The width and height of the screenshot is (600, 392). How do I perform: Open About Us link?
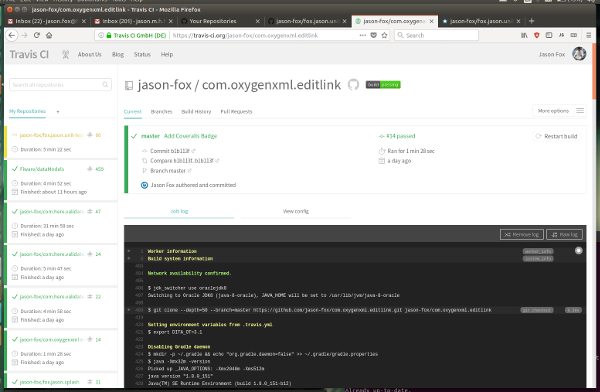90,54
